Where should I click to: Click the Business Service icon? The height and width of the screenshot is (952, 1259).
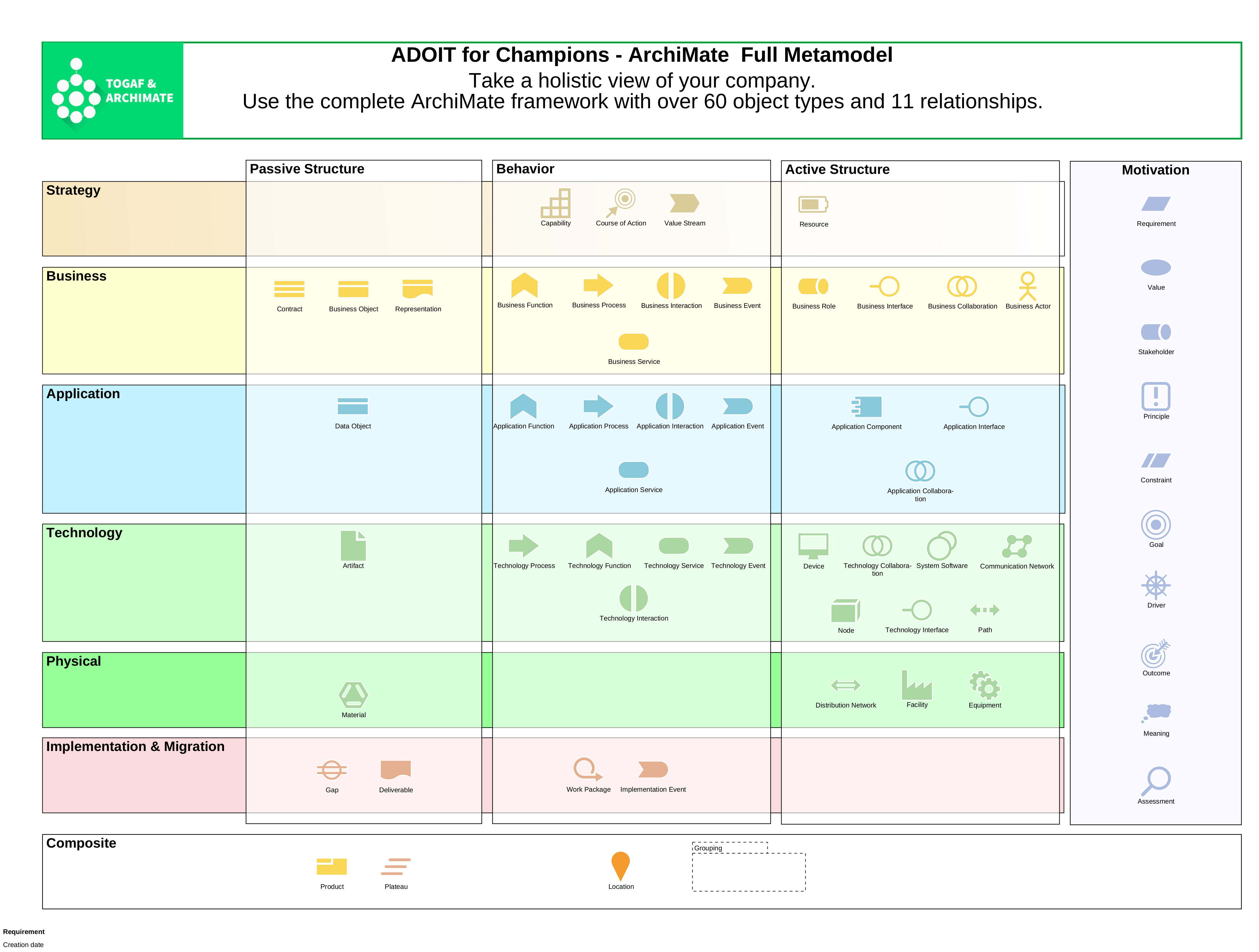[633, 341]
